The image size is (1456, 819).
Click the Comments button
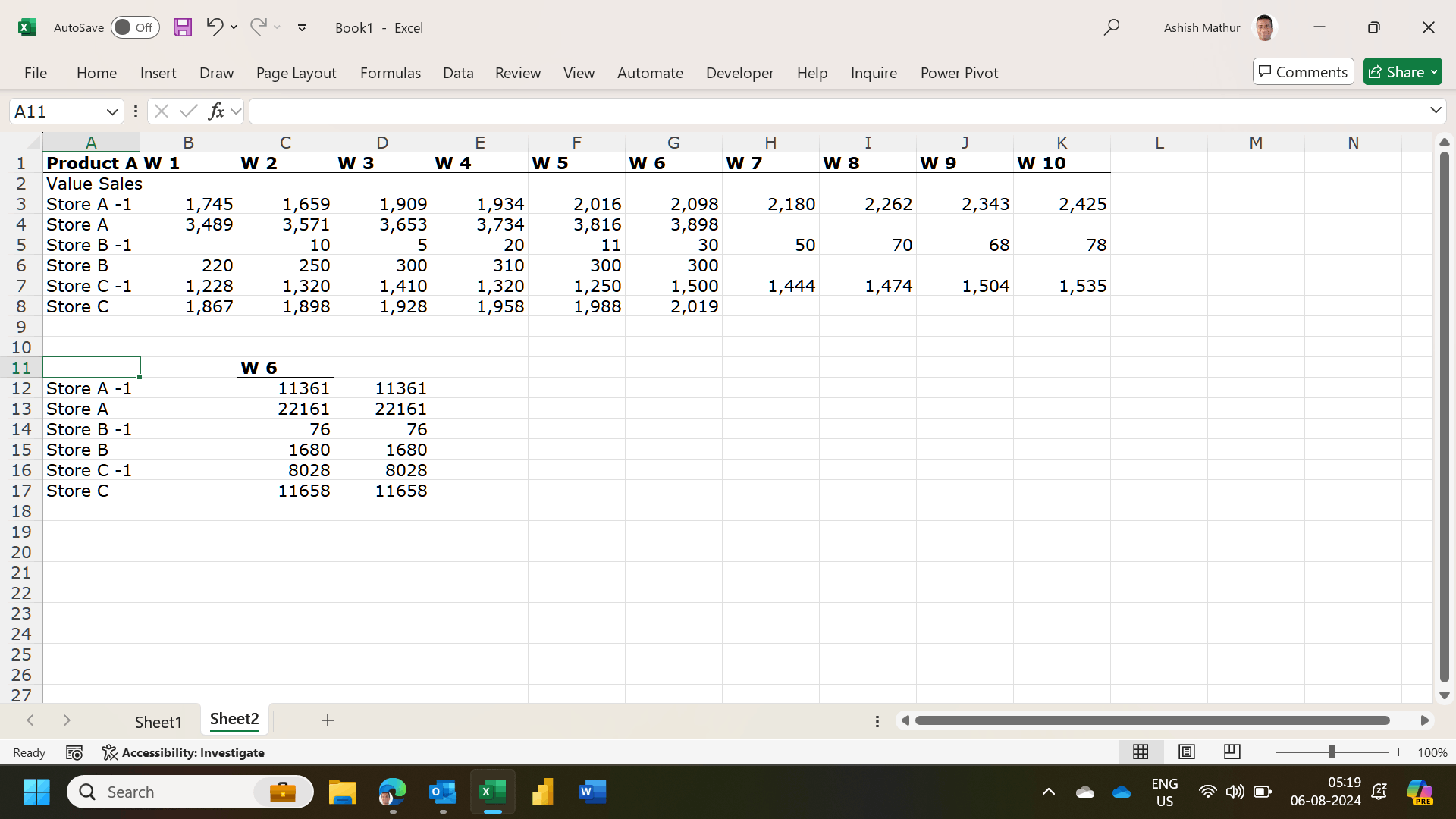coord(1303,71)
